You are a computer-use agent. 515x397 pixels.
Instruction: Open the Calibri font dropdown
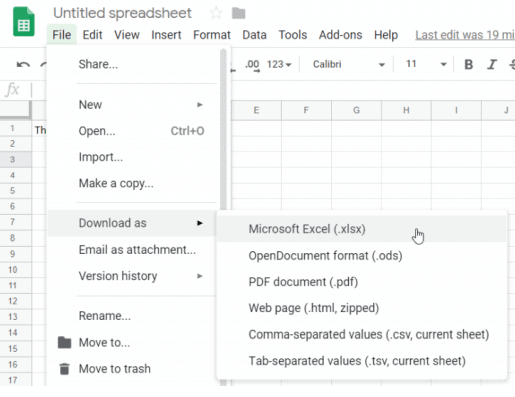point(348,64)
